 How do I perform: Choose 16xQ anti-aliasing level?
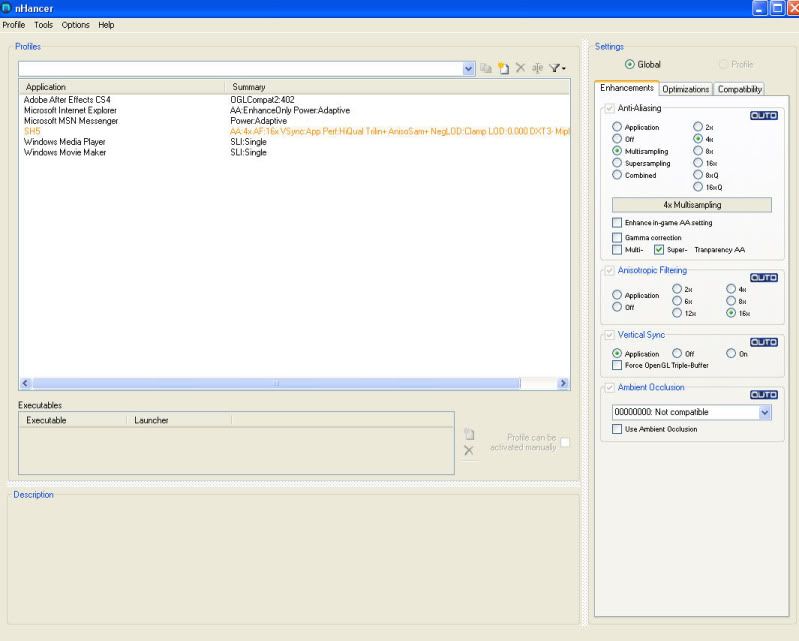point(698,186)
